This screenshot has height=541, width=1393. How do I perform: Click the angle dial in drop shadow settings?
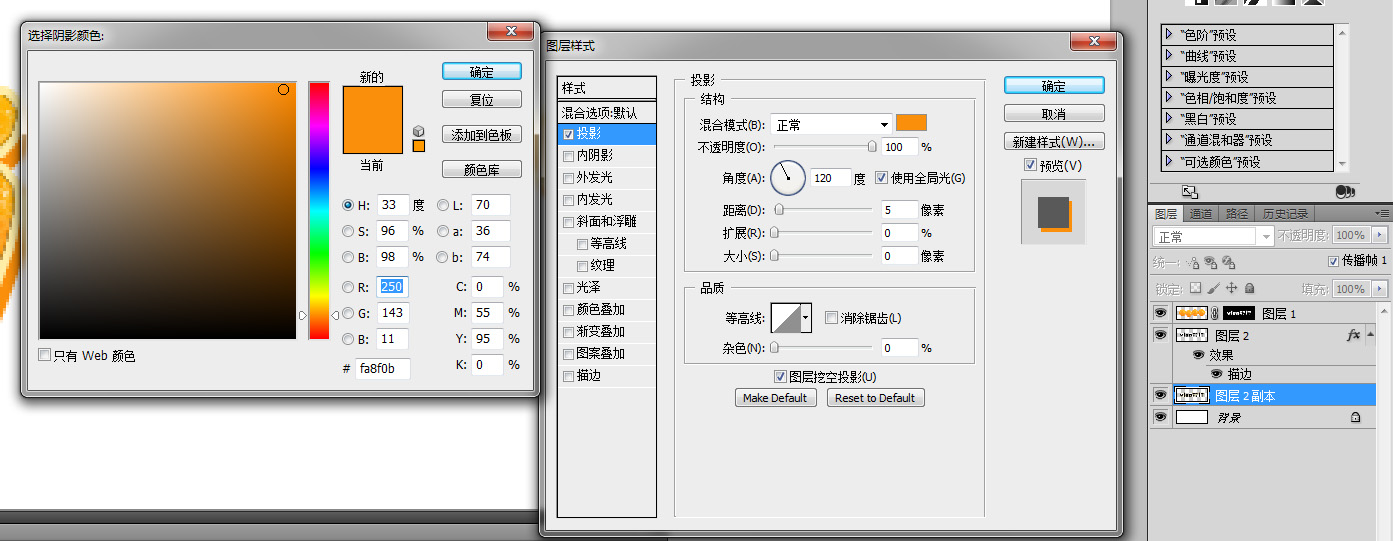tap(787, 178)
